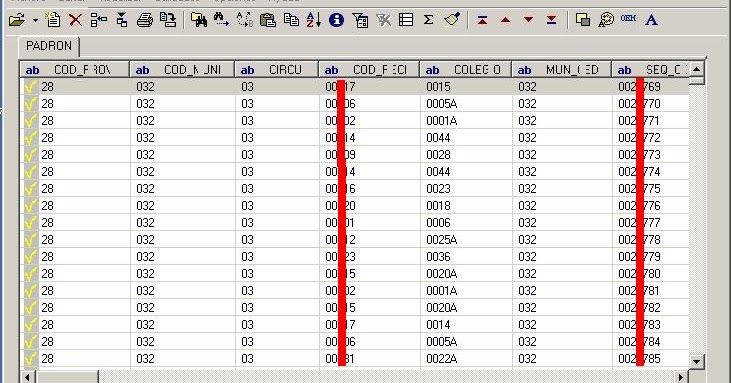Select the PADRON tab
Image resolution: width=731 pixels, height=383 pixels.
pyautogui.click(x=49, y=46)
